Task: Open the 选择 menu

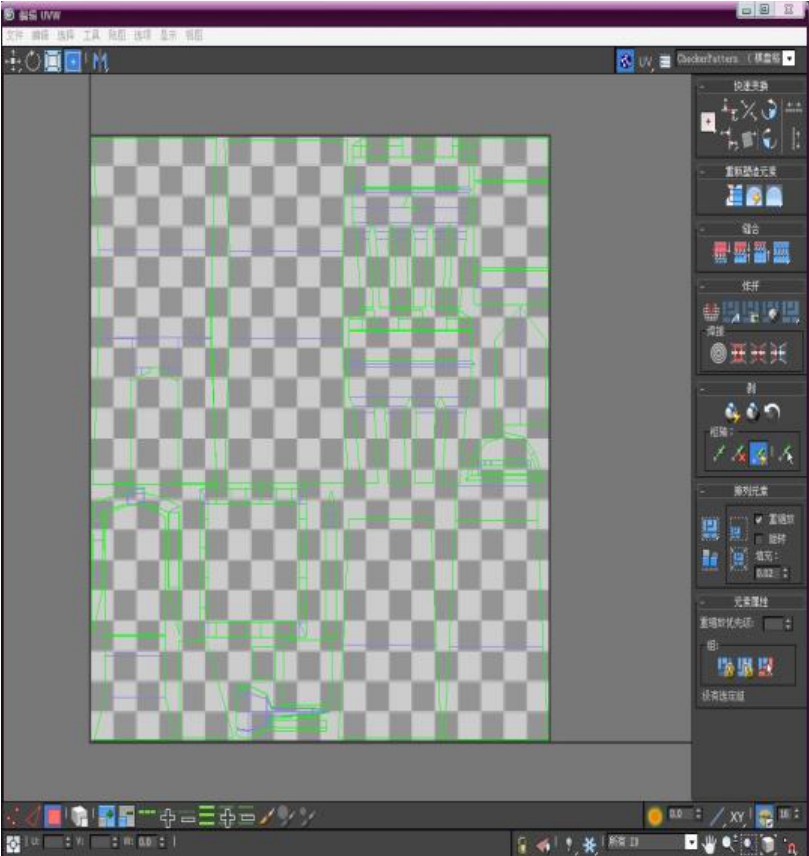Action: pos(66,35)
